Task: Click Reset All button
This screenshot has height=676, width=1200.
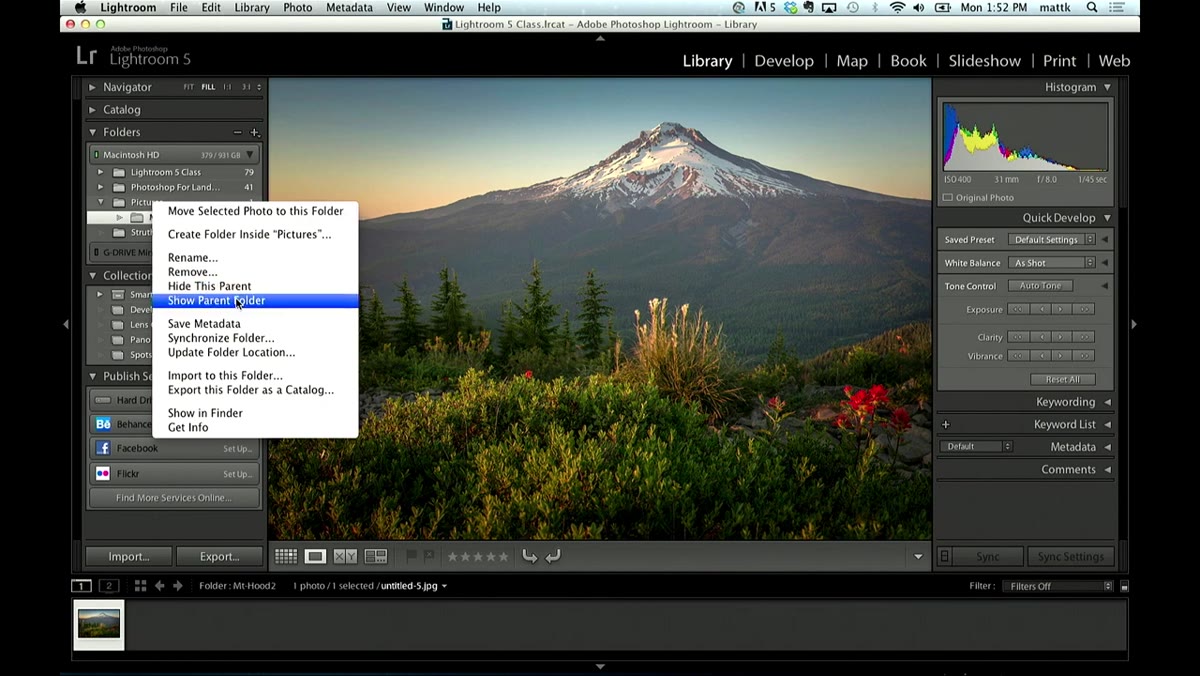Action: tap(1062, 380)
